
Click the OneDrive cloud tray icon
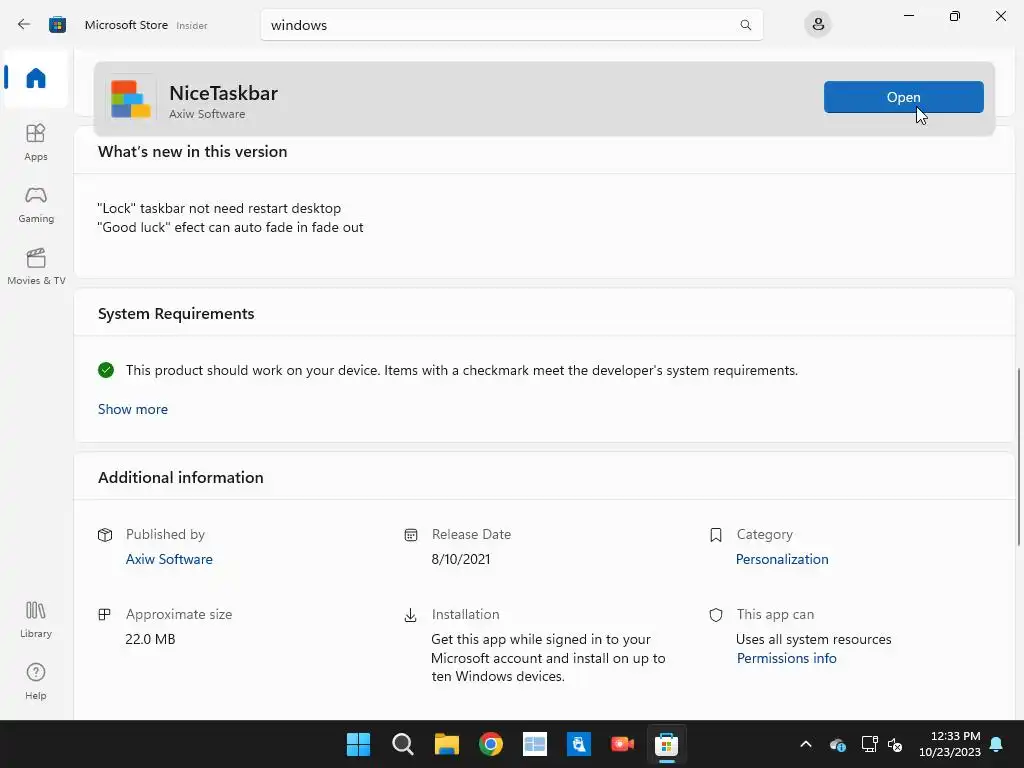[x=838, y=744]
